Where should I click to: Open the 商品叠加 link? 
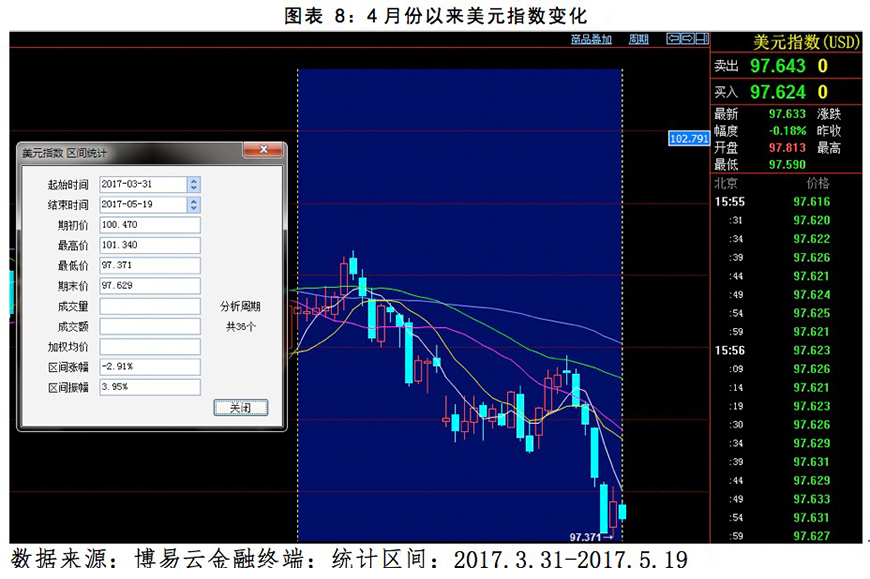[591, 39]
